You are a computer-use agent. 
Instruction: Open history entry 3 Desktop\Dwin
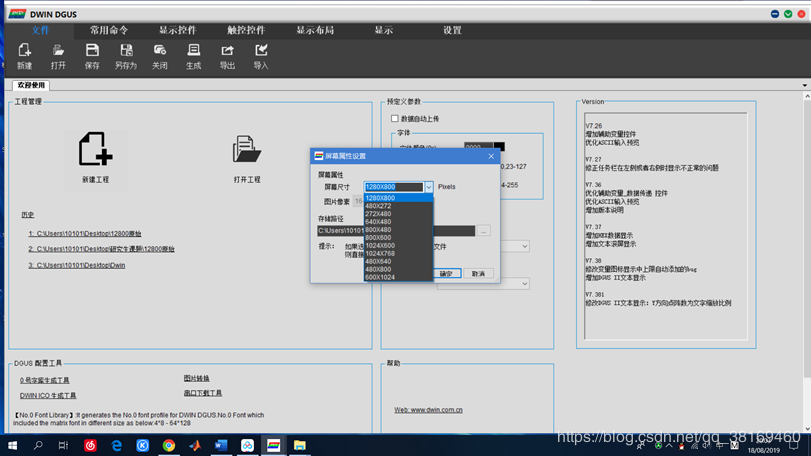coord(77,265)
